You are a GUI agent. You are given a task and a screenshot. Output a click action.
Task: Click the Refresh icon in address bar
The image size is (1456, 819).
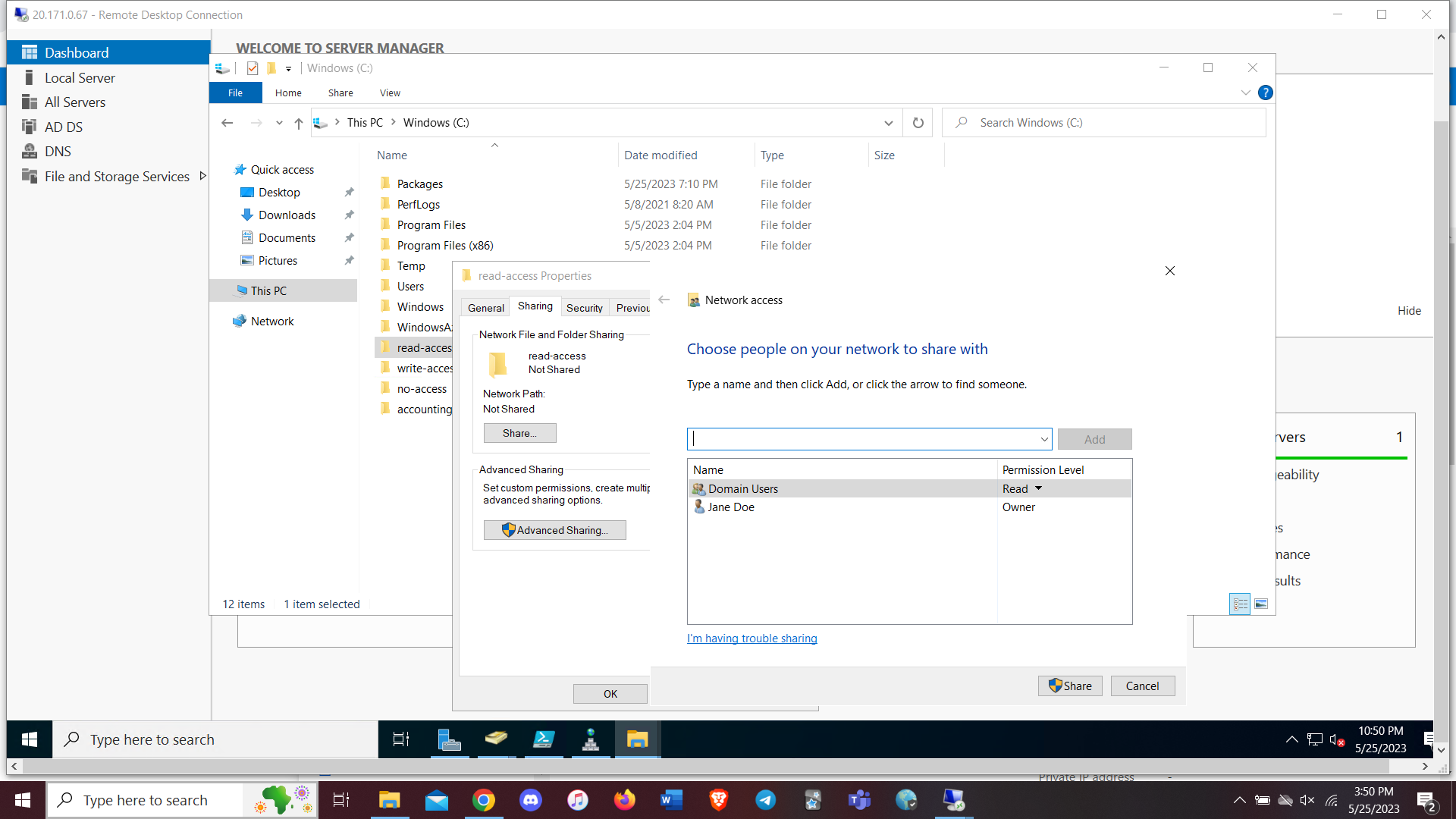click(918, 123)
